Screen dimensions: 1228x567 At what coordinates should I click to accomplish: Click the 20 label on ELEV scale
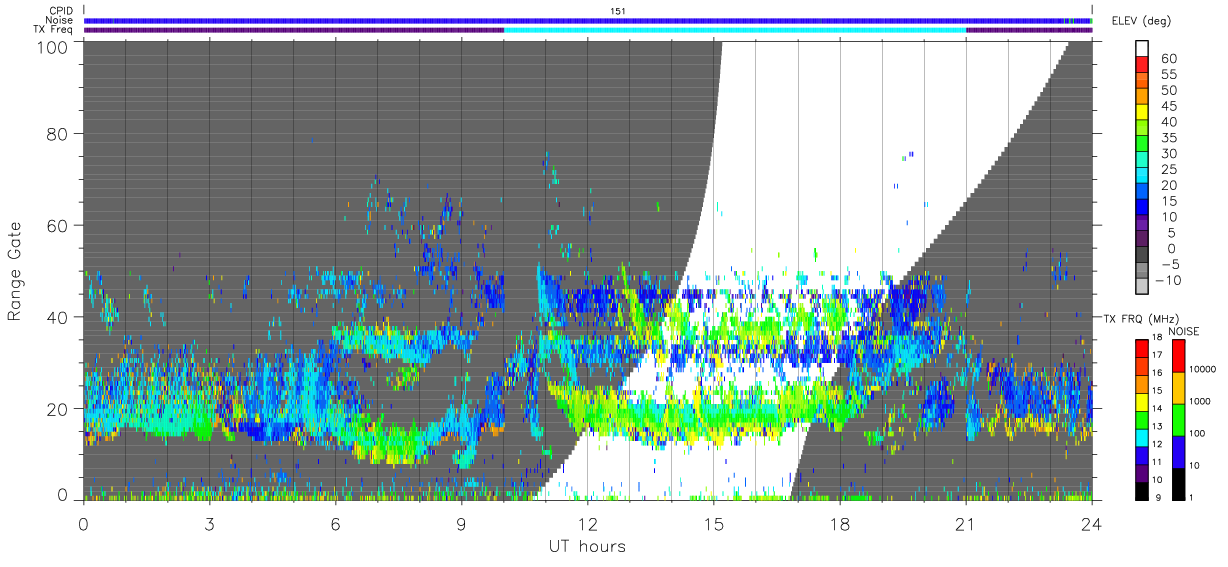(1167, 185)
